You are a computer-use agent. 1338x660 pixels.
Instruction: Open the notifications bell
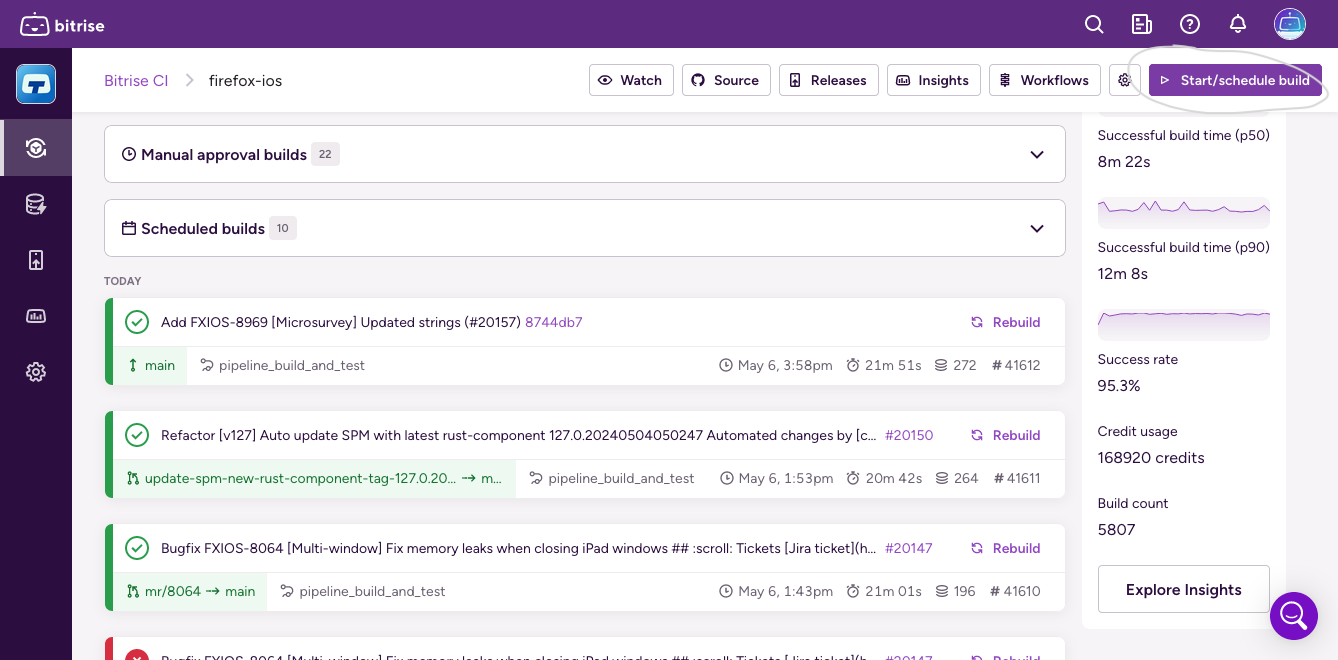point(1238,24)
